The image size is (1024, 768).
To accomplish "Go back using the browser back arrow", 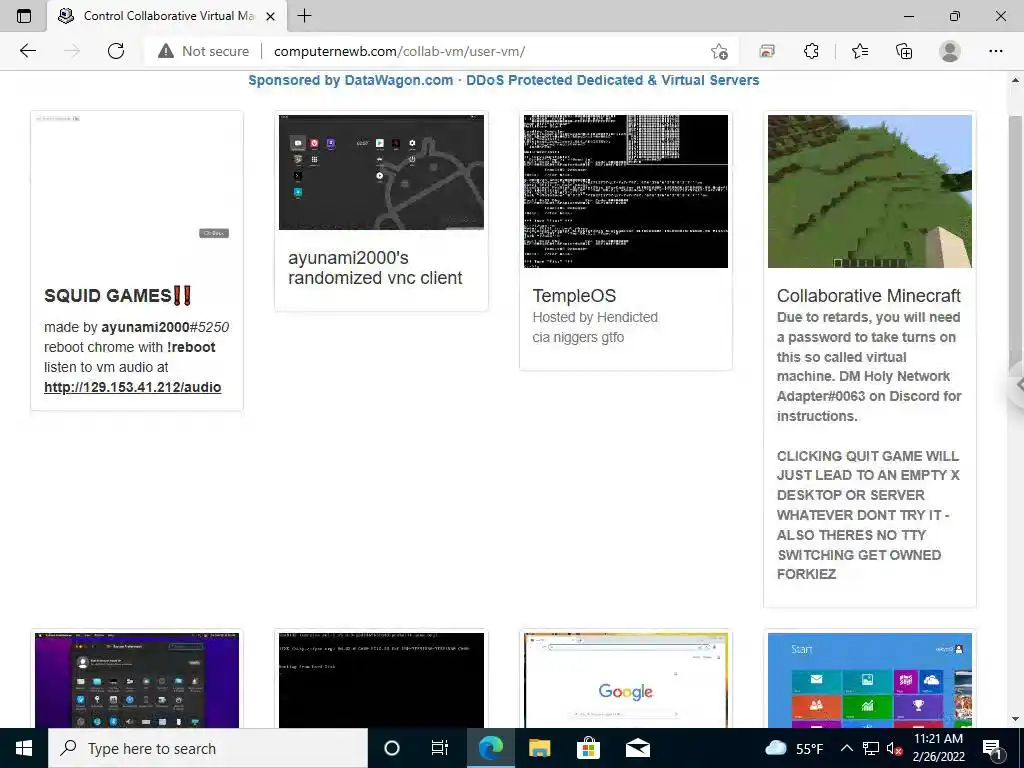I will point(27,51).
